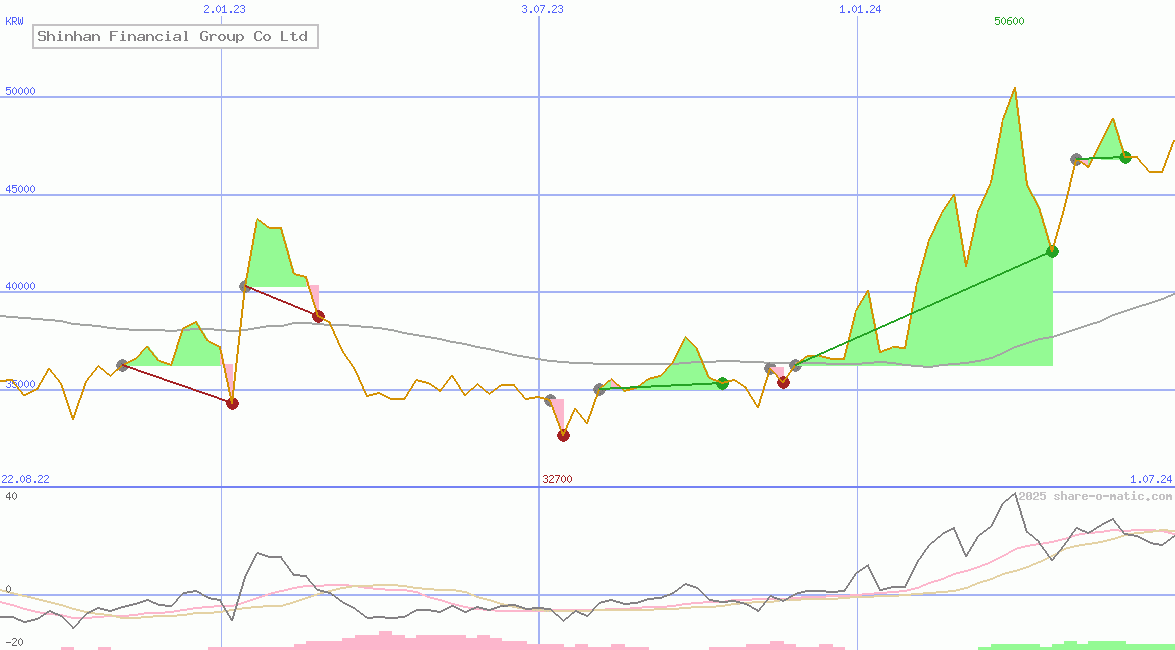Click the Shinhan Financial Group Co Ltd title
Viewport: 1175px width, 650px height.
coord(175,37)
